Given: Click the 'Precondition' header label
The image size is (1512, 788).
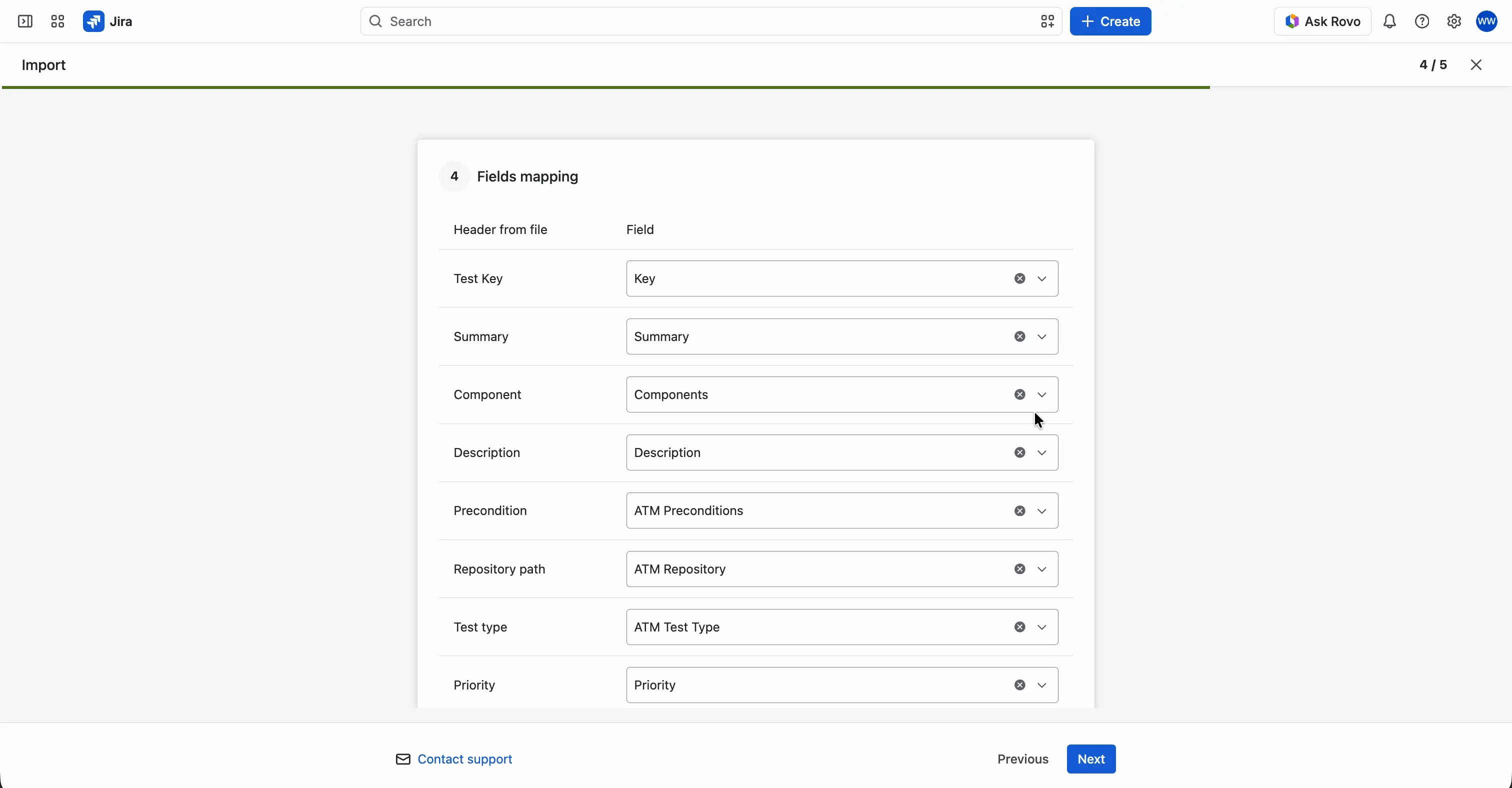Looking at the screenshot, I should point(490,511).
